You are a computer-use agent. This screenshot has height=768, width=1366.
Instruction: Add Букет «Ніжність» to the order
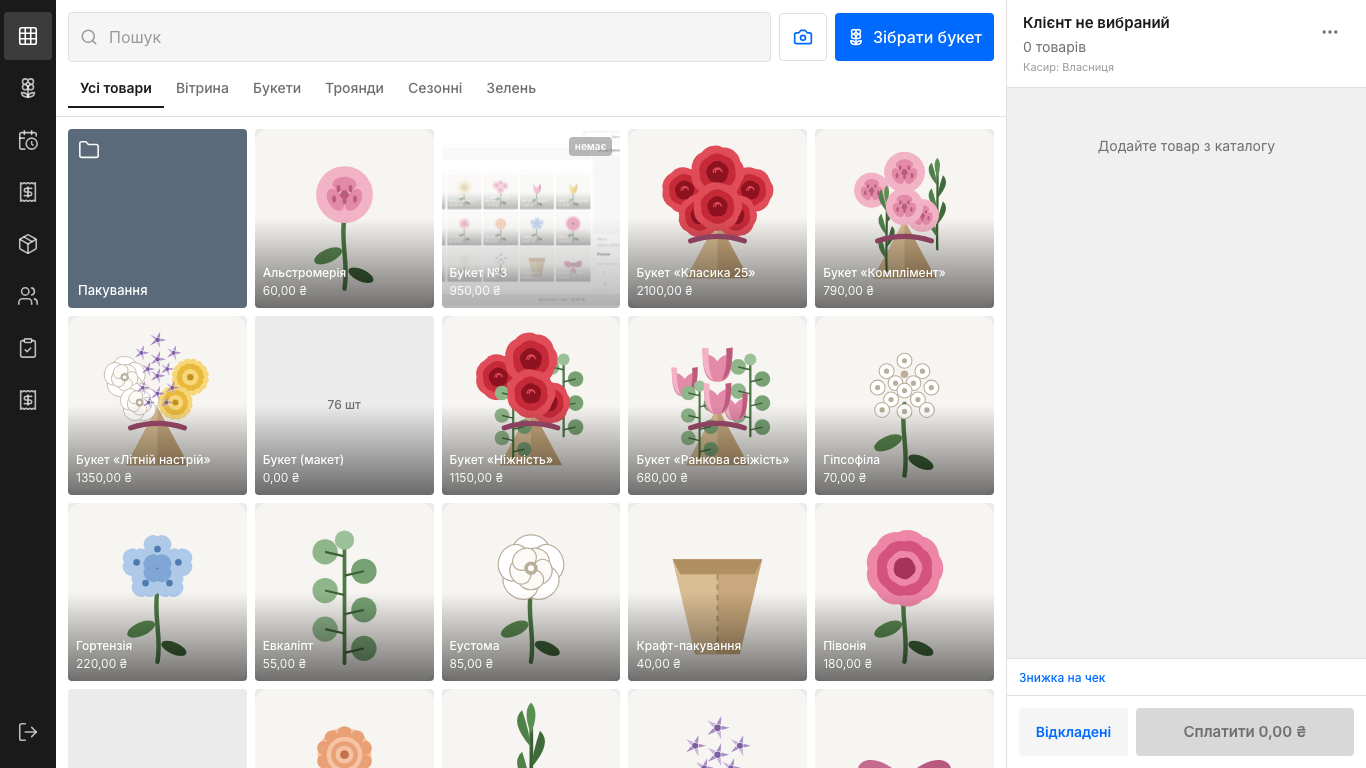coord(531,405)
